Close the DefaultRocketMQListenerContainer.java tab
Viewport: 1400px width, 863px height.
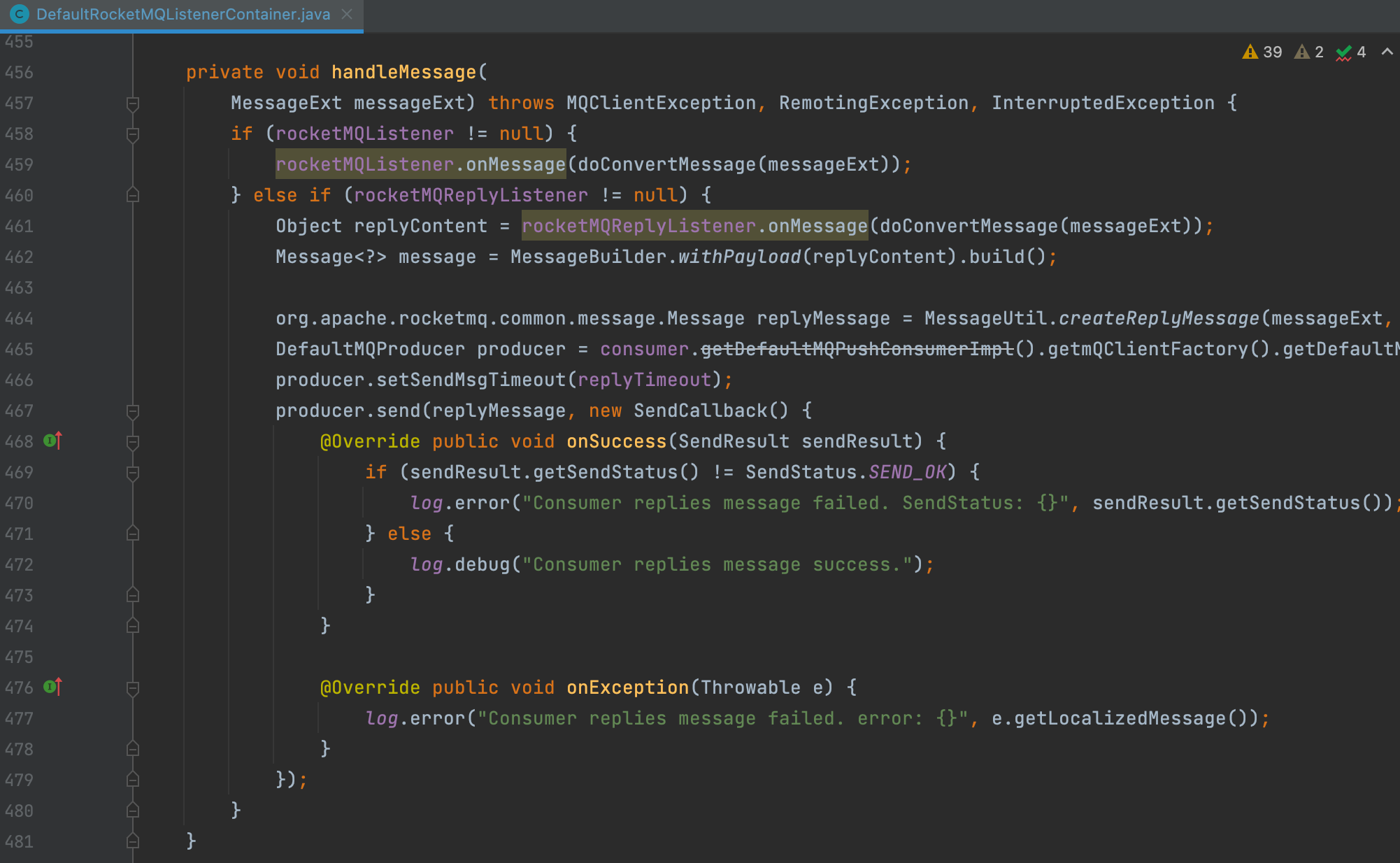347,15
